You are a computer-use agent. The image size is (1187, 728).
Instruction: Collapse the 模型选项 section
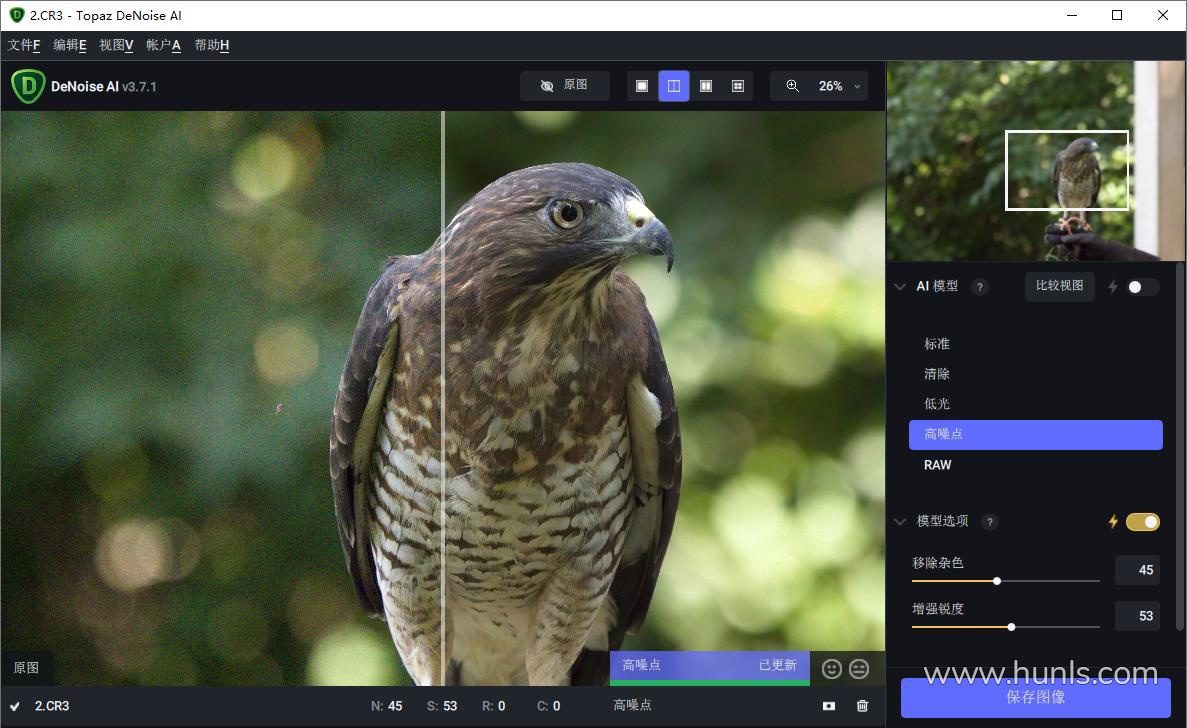click(x=900, y=521)
